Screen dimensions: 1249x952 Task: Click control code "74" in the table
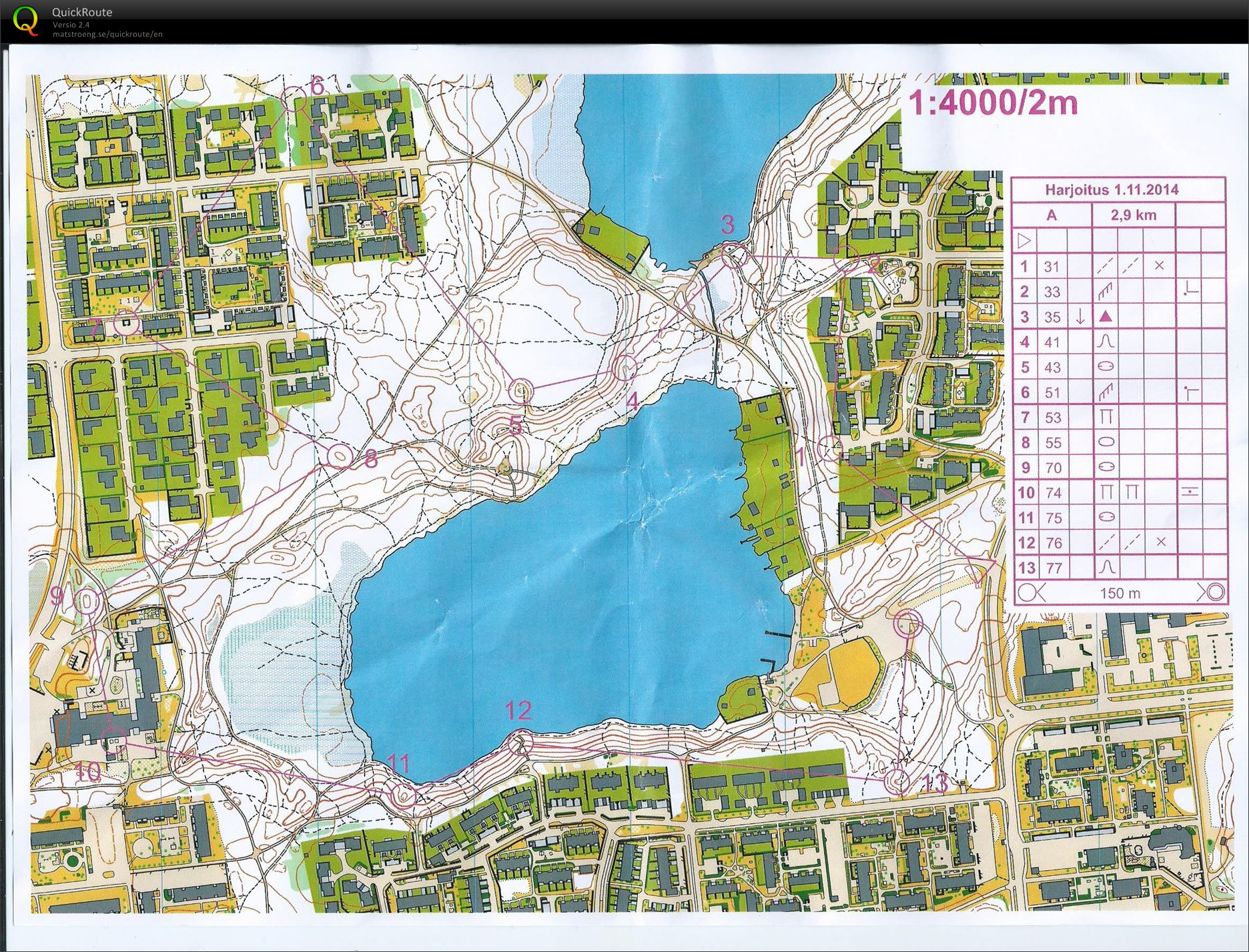tap(1053, 493)
